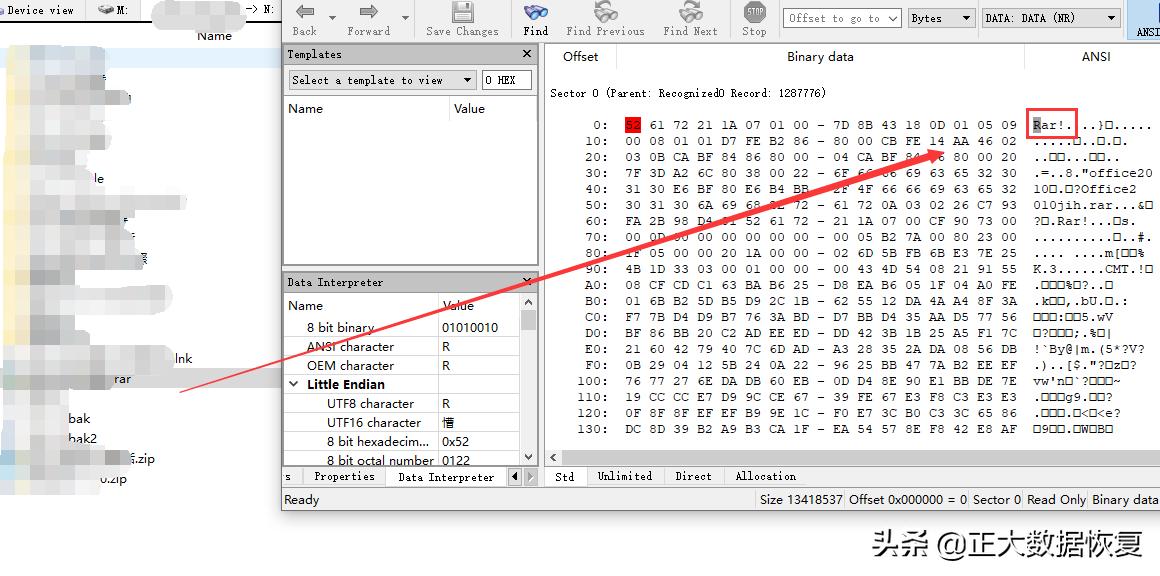The height and width of the screenshot is (576, 1160).
Task: Select the 8 bit binary row
Action: tap(402, 328)
